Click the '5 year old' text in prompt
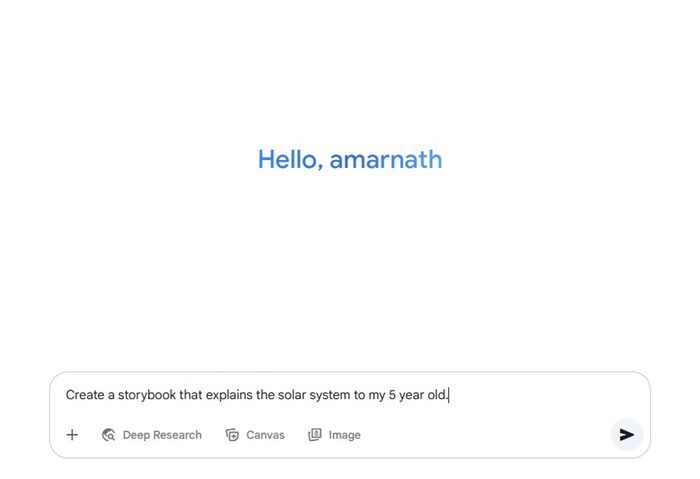The width and height of the screenshot is (700, 479). (x=417, y=395)
